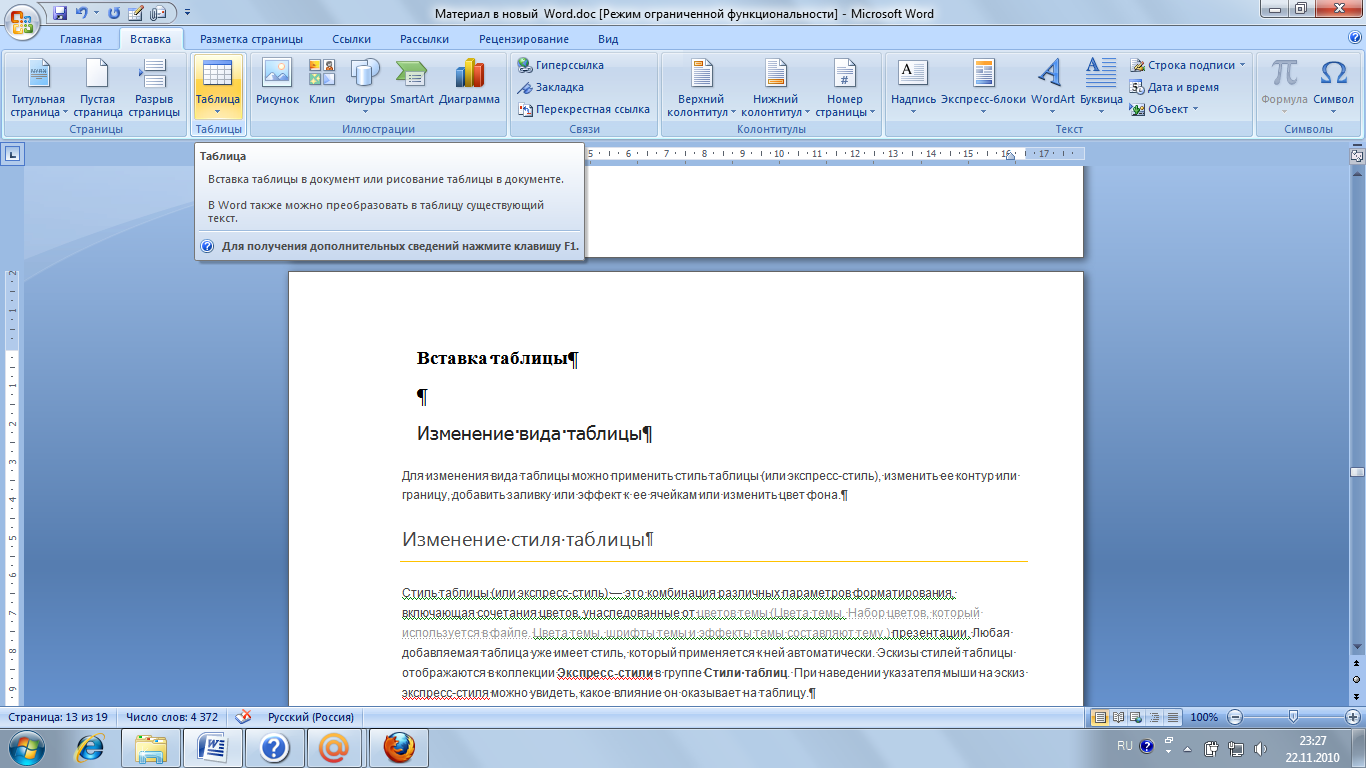1366x768 pixels.
Task: Switch to Full Screen Reading view
Action: point(1119,717)
